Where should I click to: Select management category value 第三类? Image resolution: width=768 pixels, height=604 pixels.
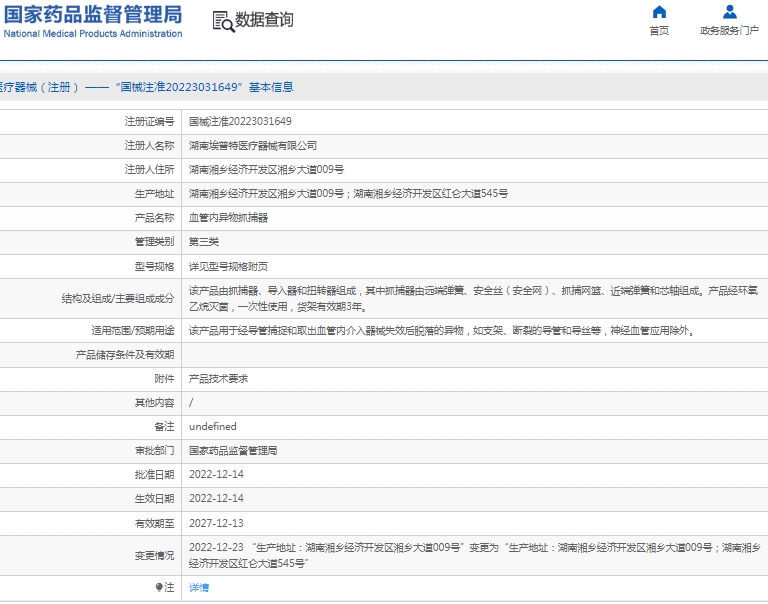[x=204, y=242]
